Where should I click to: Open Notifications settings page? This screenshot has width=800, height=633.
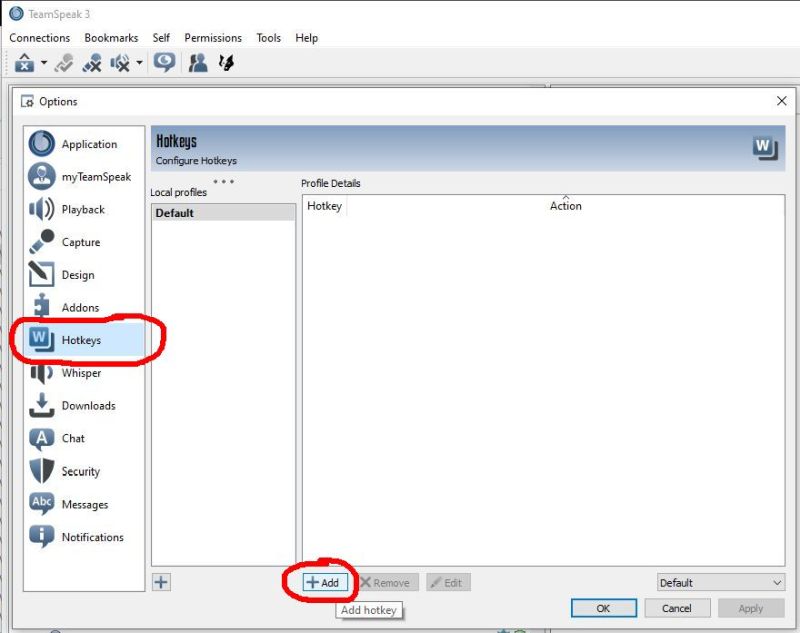tap(84, 537)
